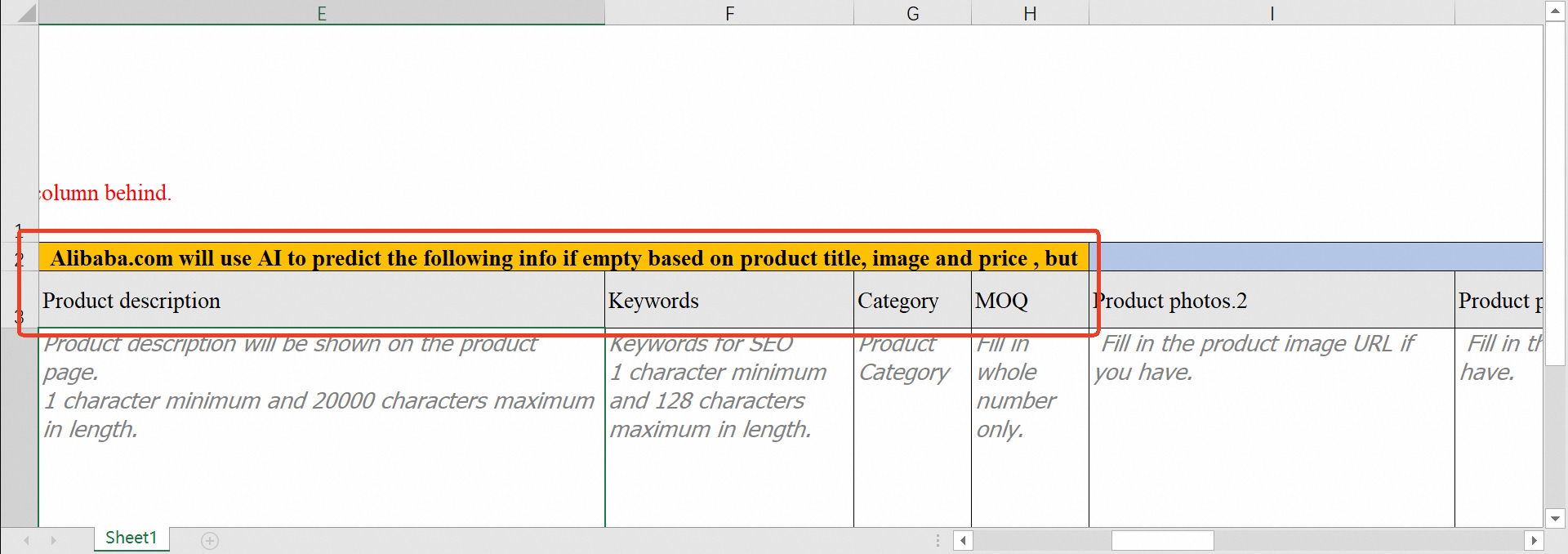Select row 2 header

coord(20,258)
